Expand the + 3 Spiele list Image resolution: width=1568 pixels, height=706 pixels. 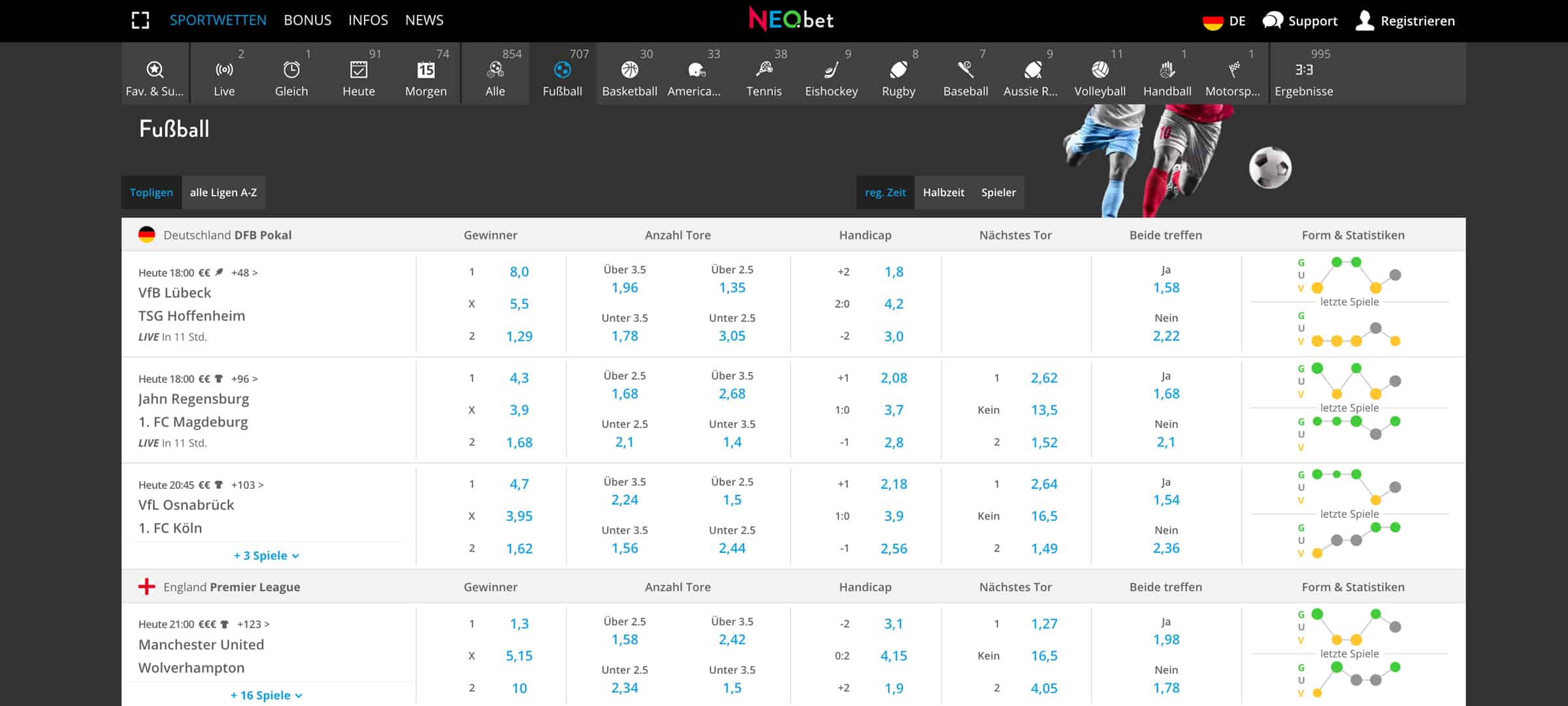(267, 556)
